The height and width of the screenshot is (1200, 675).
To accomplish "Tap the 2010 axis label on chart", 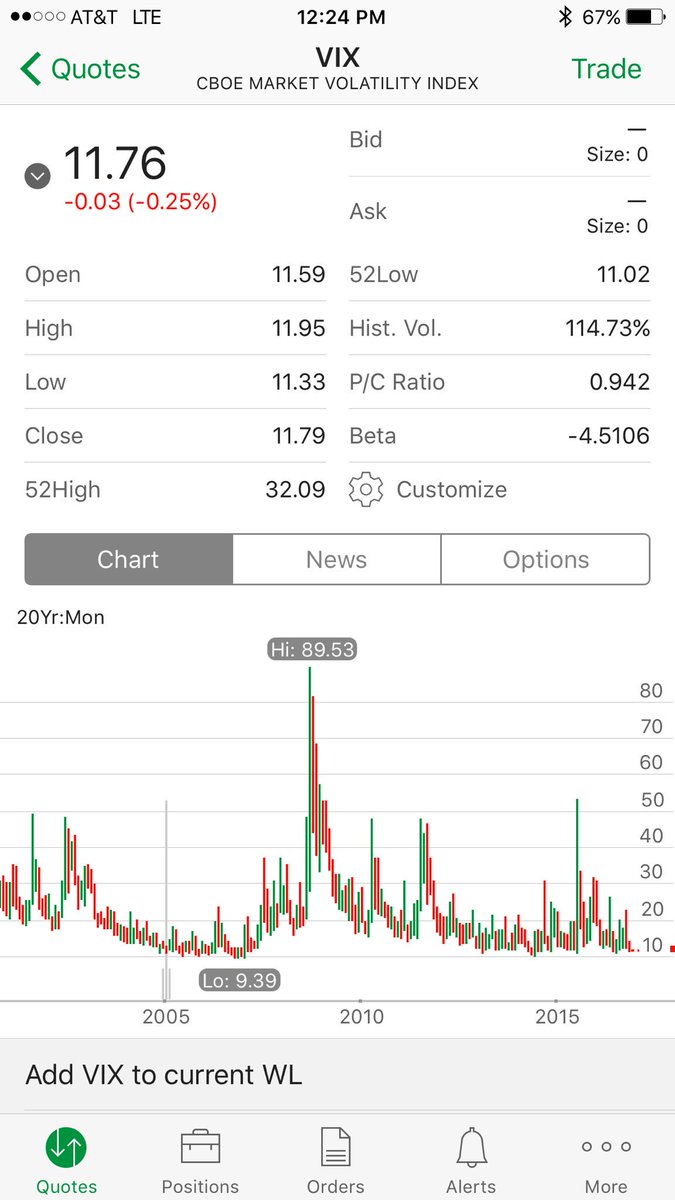I will click(361, 1016).
